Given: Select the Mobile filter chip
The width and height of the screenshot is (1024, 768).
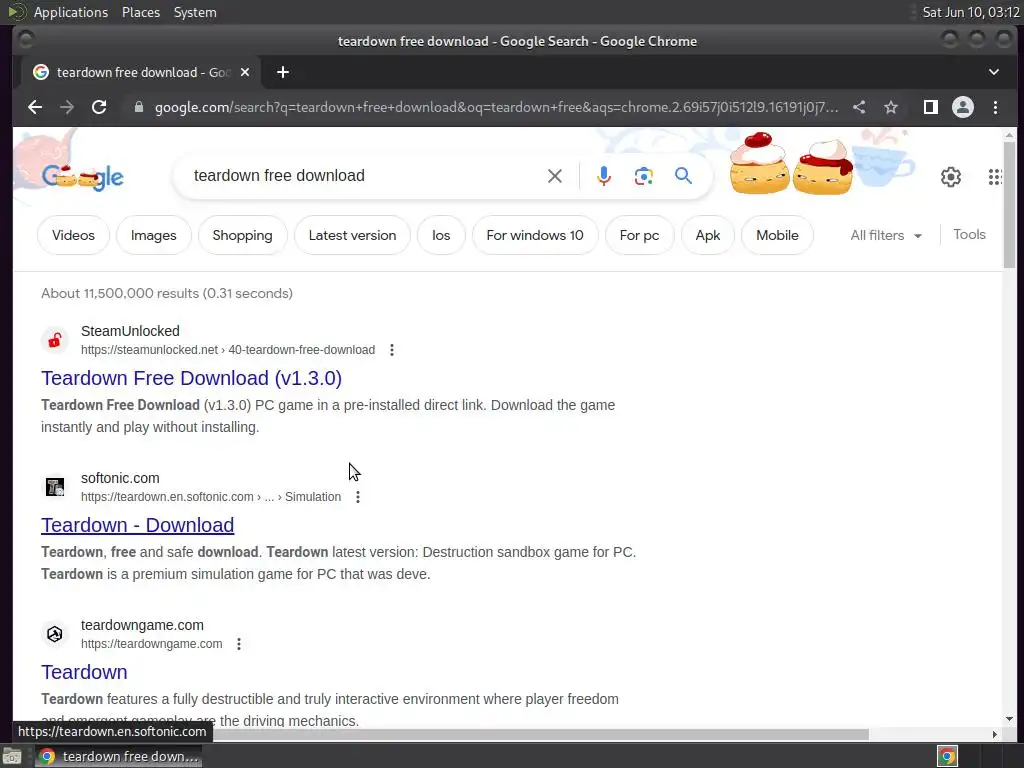Looking at the screenshot, I should tap(777, 235).
